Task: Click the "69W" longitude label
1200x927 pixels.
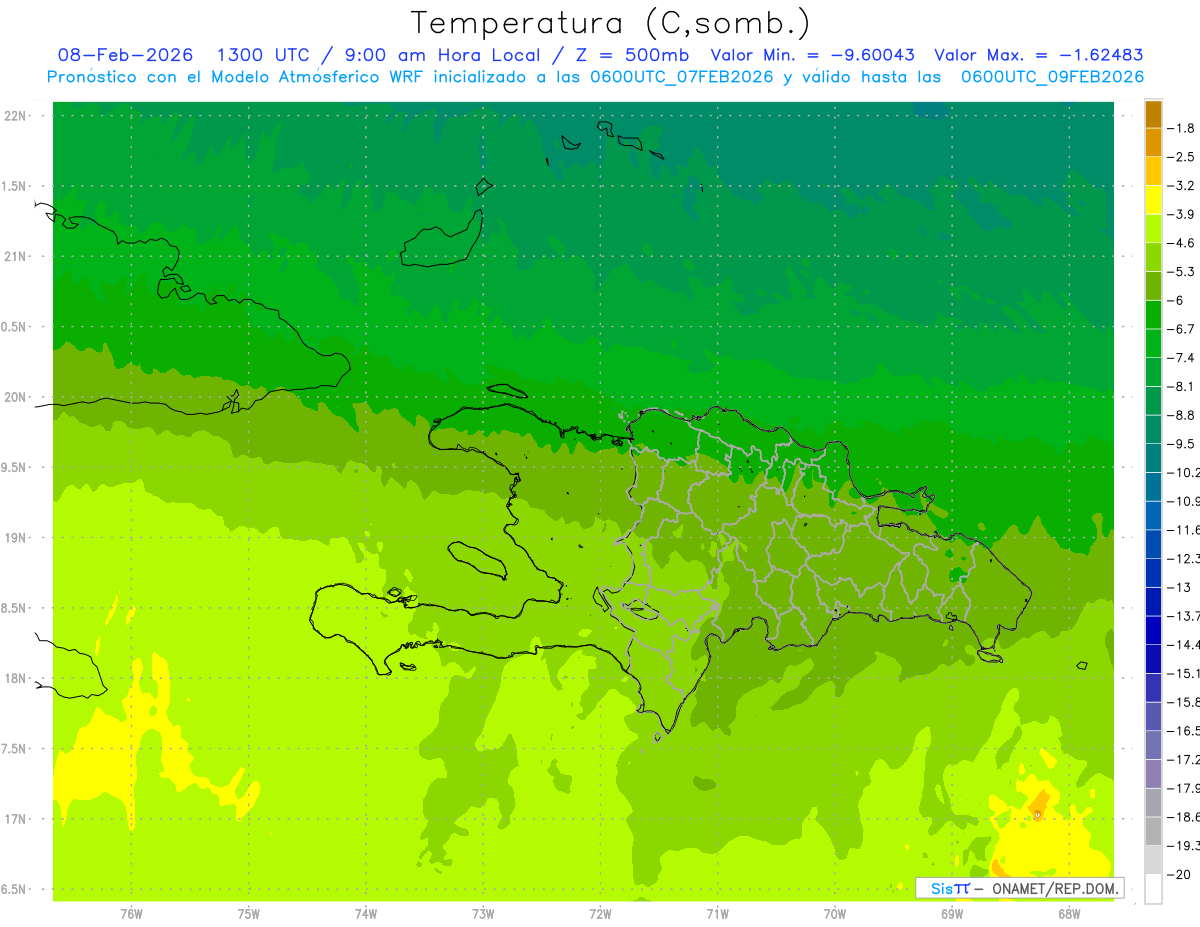Action: (952, 914)
